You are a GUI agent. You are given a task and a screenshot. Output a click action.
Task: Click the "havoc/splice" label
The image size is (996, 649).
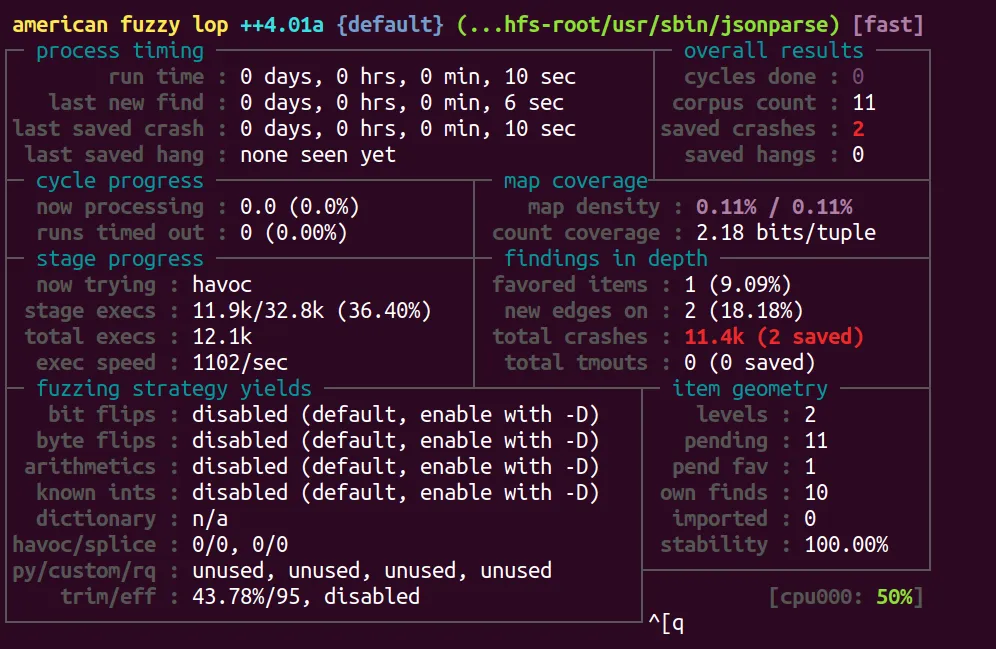coord(84,545)
